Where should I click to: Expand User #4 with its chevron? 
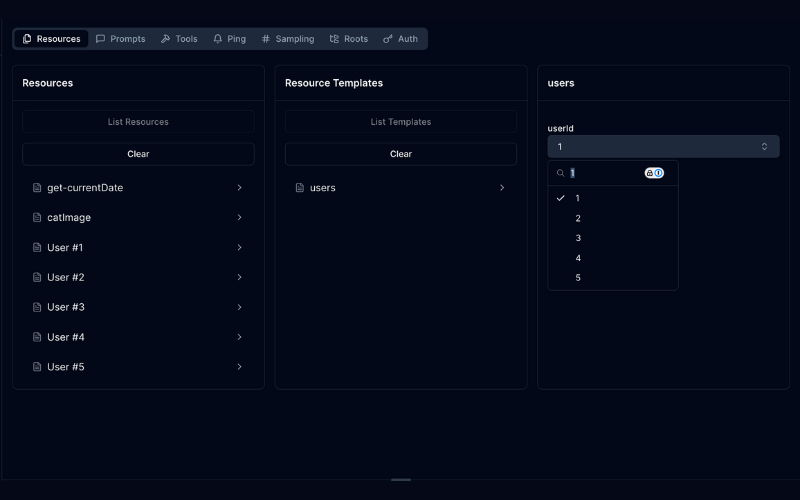(239, 337)
